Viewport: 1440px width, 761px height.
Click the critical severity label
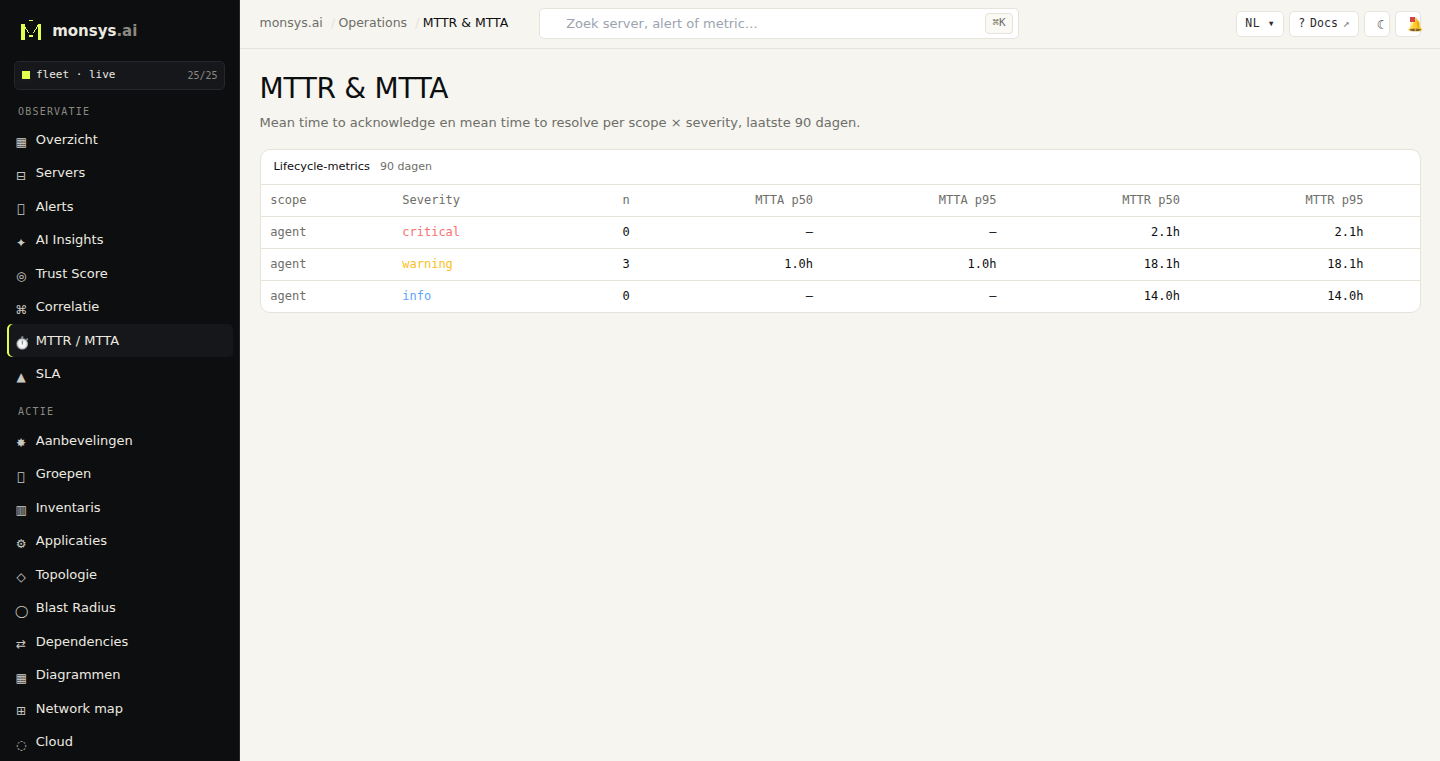pyautogui.click(x=431, y=232)
